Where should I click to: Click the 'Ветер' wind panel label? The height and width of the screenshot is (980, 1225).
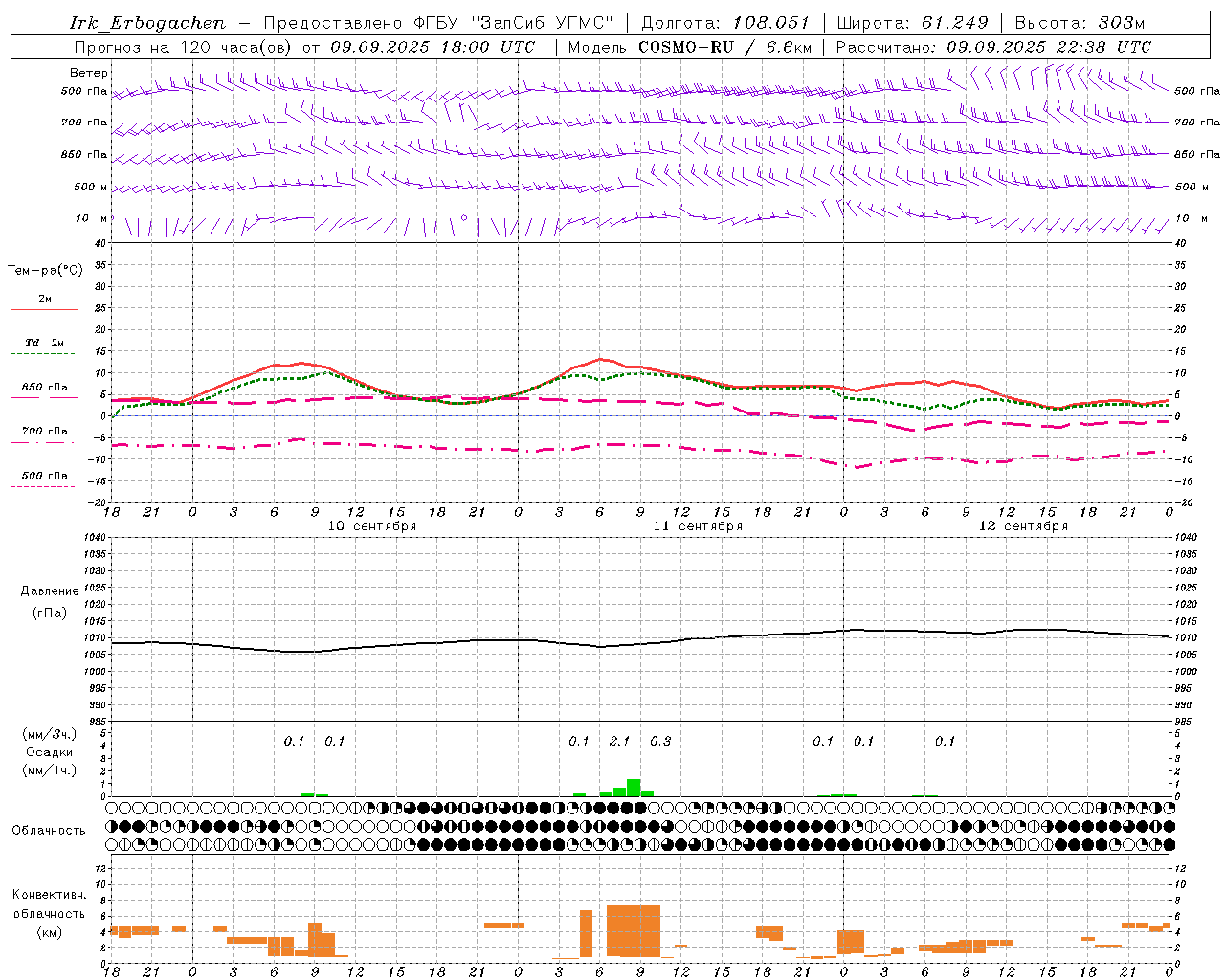coord(89,73)
